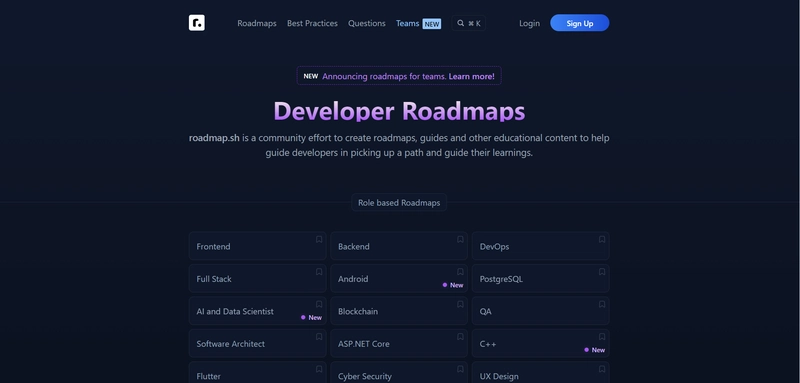Screen dimensions: 800x383
Task: Bookmark the Software Architect roadmap
Action: click(319, 337)
